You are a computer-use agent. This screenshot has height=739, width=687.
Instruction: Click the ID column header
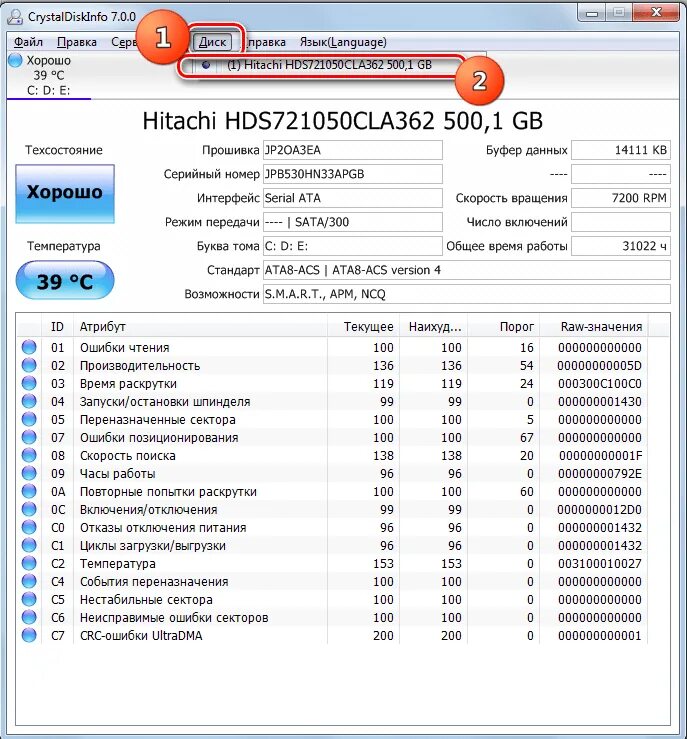57,327
